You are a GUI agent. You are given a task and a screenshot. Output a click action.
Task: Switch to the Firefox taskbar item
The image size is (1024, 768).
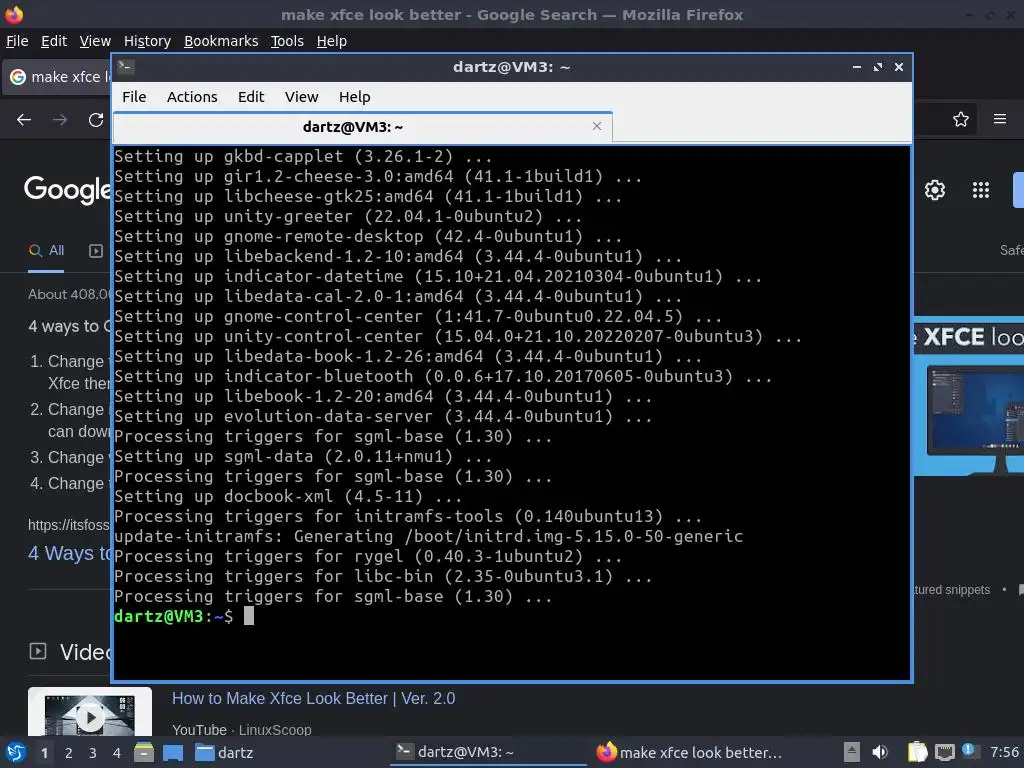(689, 752)
